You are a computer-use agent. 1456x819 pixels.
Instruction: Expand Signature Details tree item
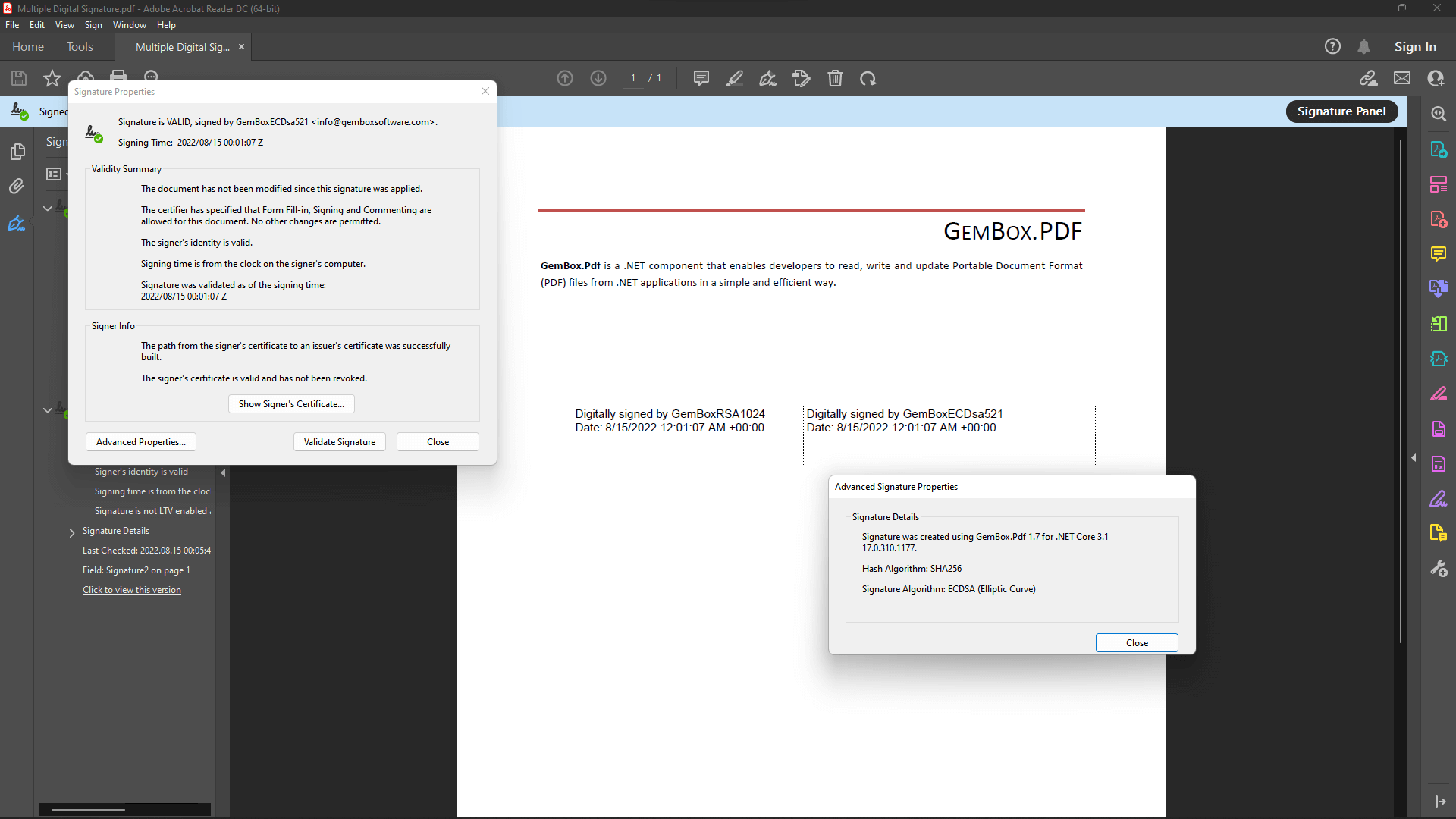pyautogui.click(x=72, y=531)
